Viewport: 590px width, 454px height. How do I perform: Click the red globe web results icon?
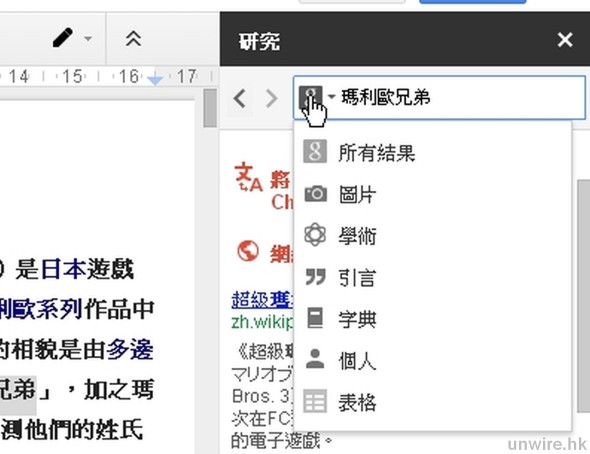click(248, 251)
